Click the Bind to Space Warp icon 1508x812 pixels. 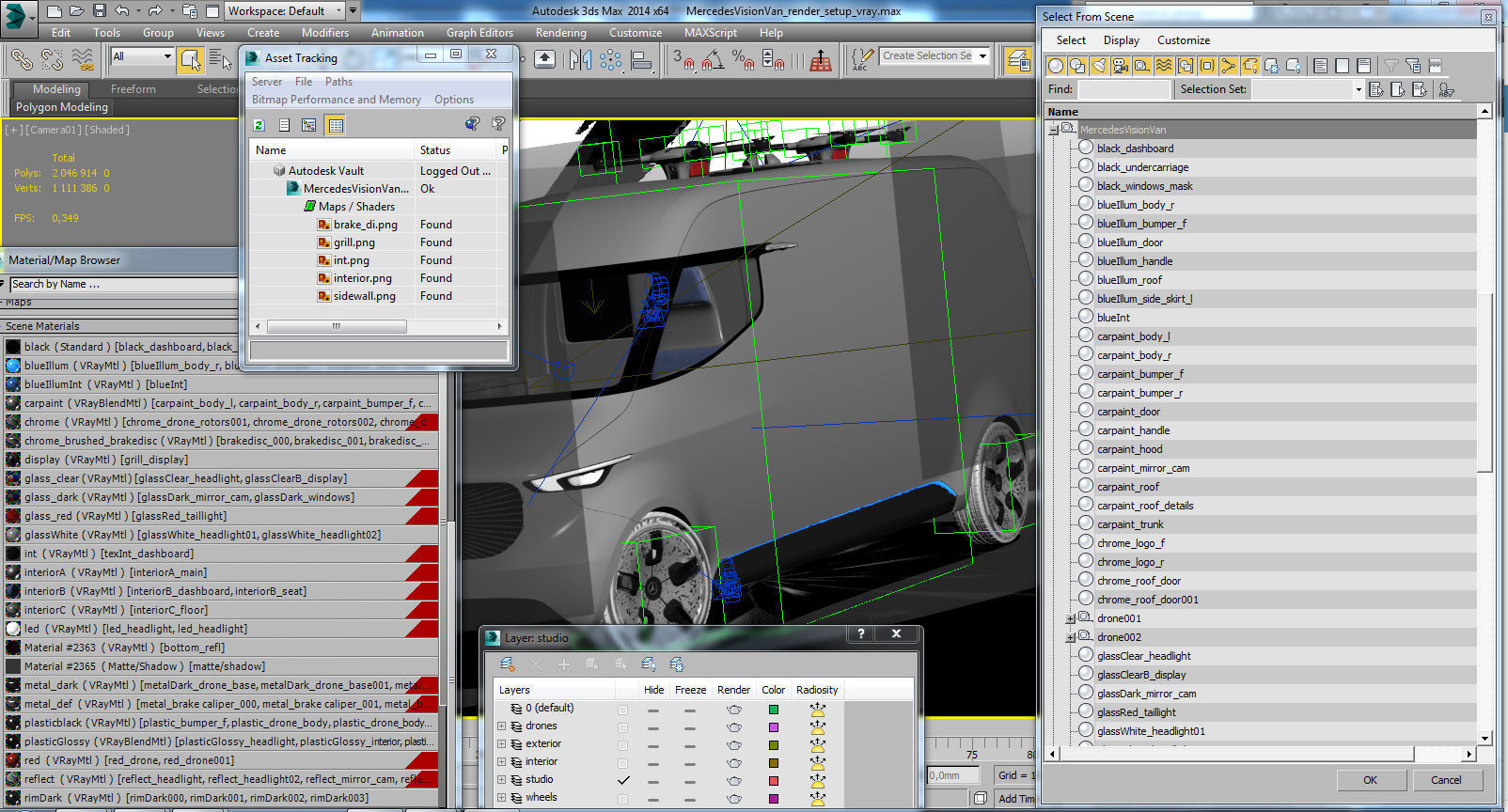coord(83,59)
